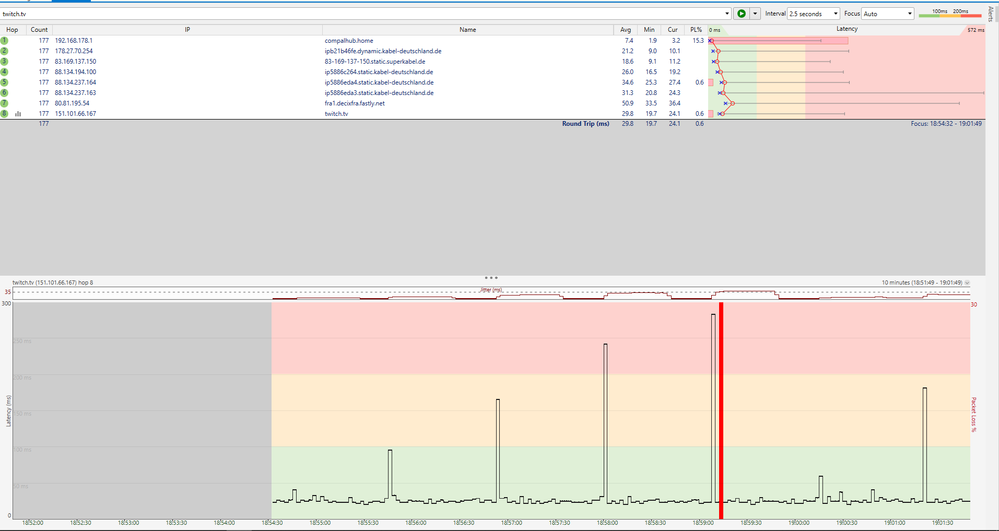Open the dropdown arrow beside the play button

point(756,13)
